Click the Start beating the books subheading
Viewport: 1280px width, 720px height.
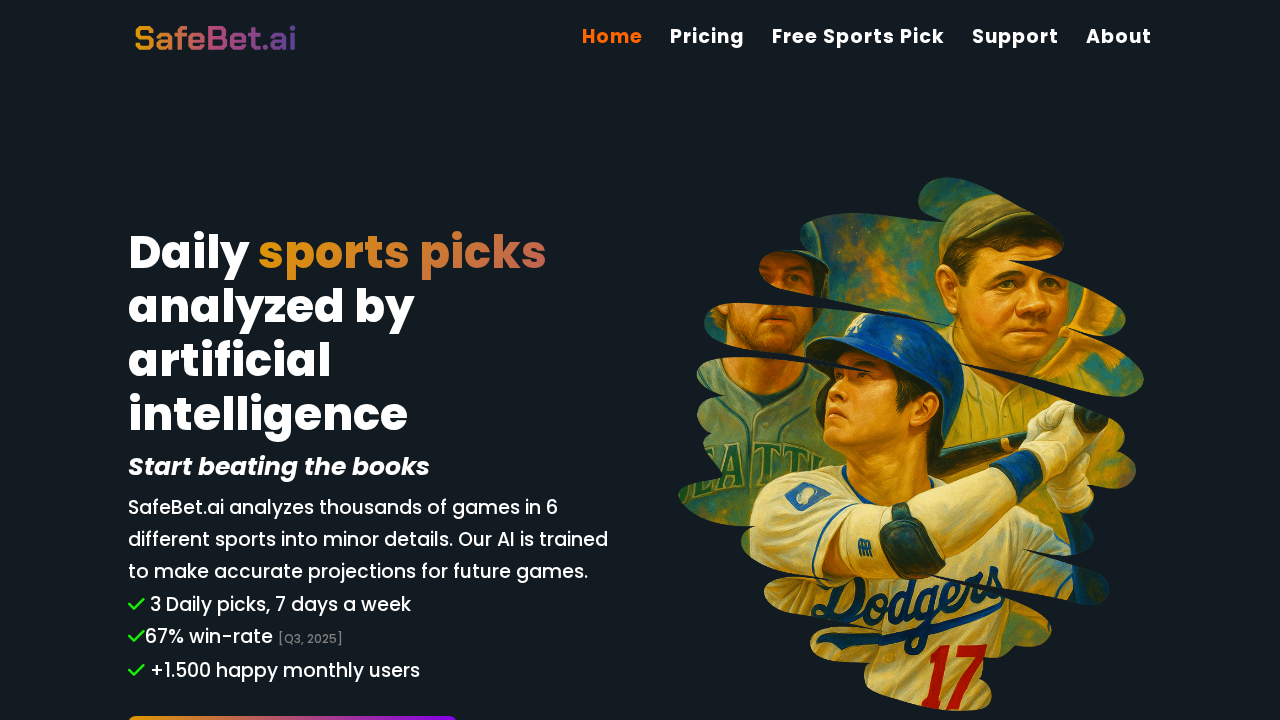pos(278,466)
